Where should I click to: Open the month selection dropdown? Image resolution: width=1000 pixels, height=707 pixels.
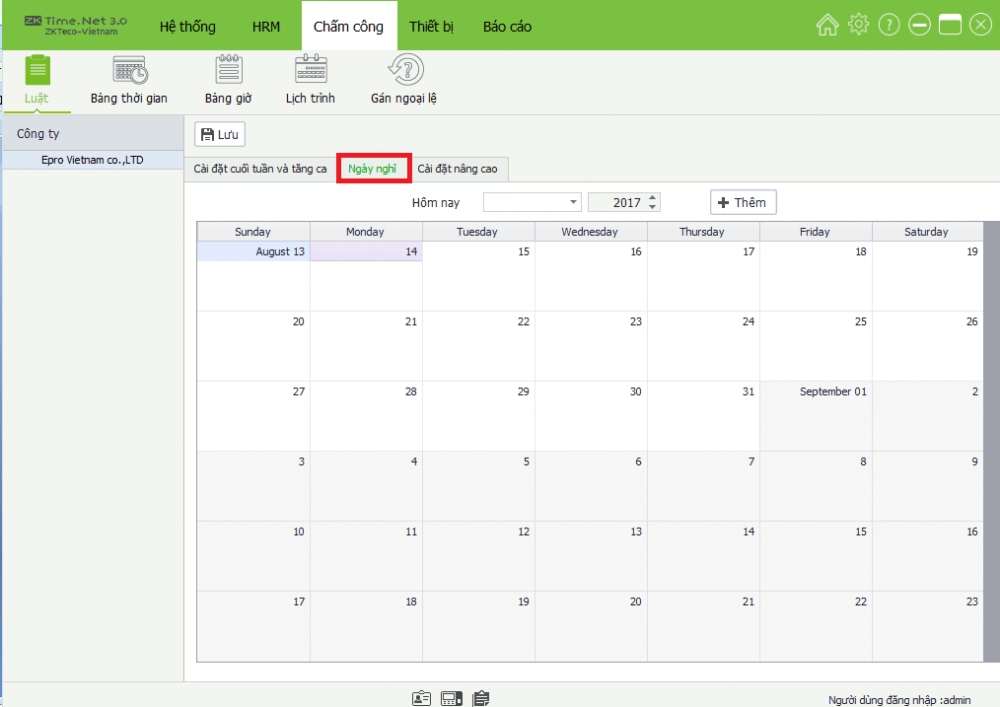573,202
